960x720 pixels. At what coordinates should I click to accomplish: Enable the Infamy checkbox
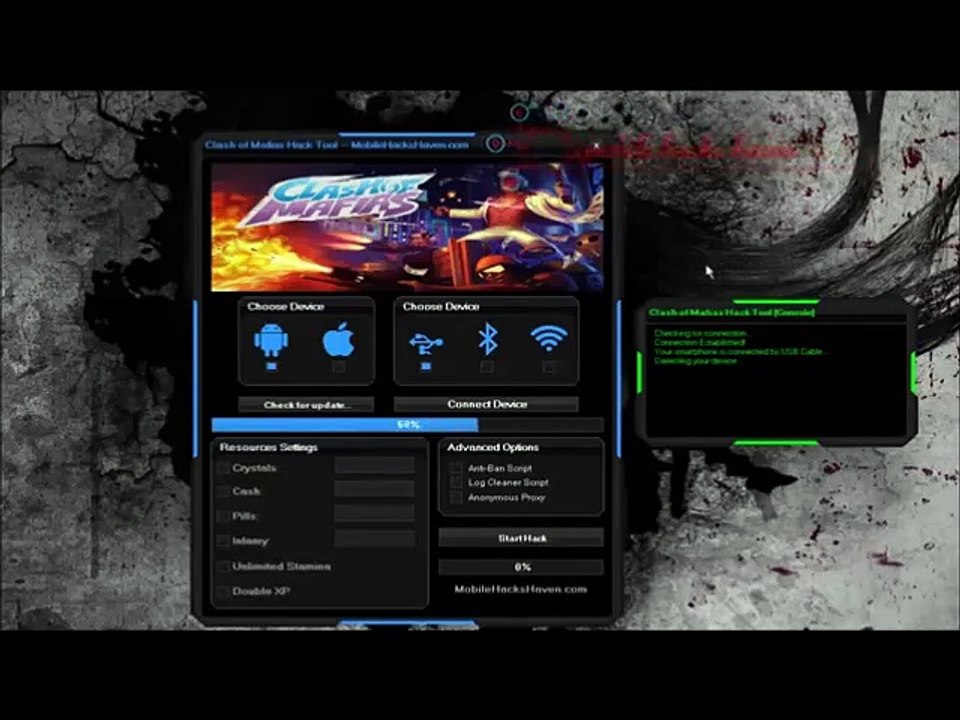(x=223, y=541)
